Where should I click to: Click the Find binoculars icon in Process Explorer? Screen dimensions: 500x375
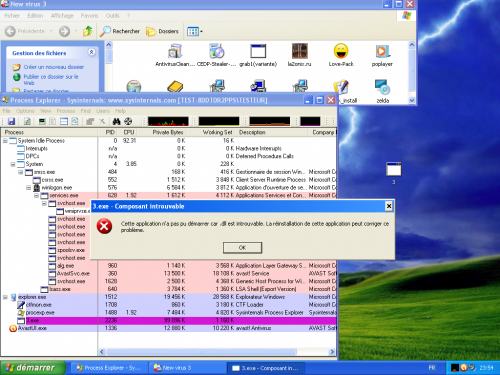click(x=116, y=121)
